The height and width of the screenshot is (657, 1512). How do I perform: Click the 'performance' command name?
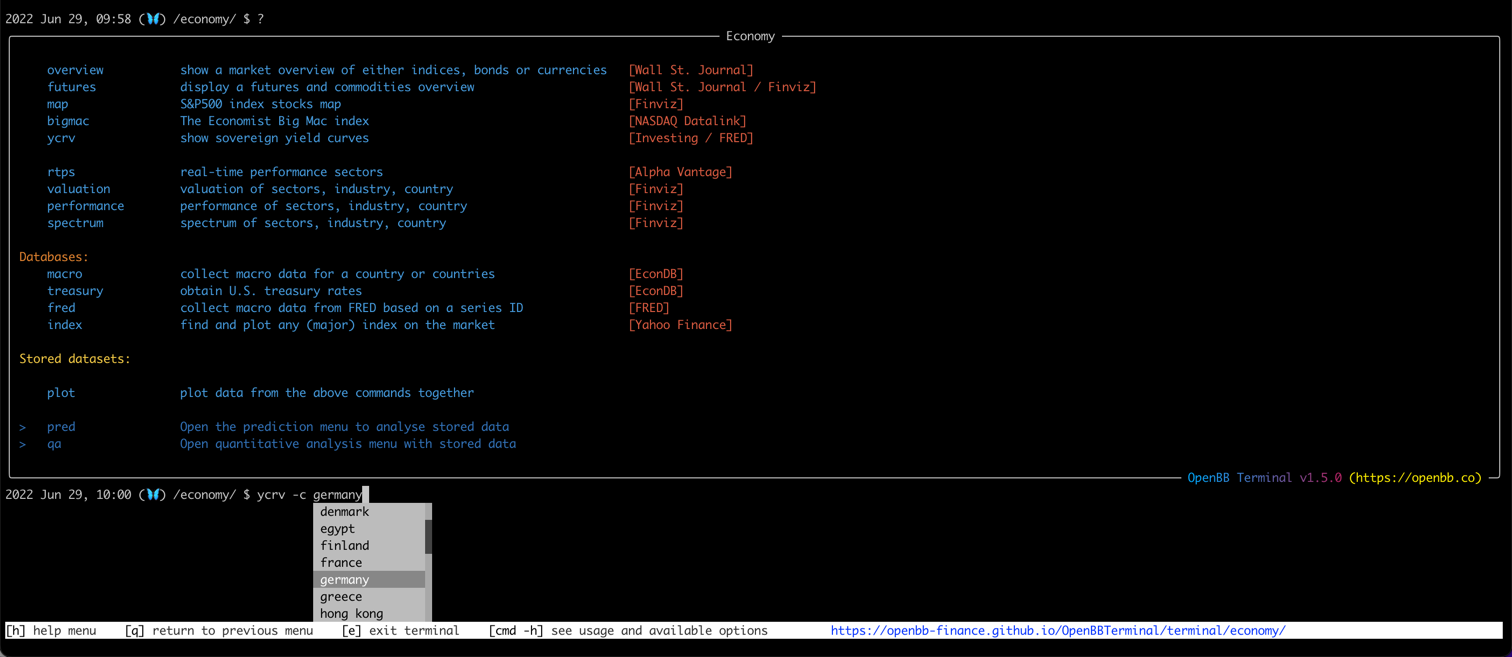(86, 206)
